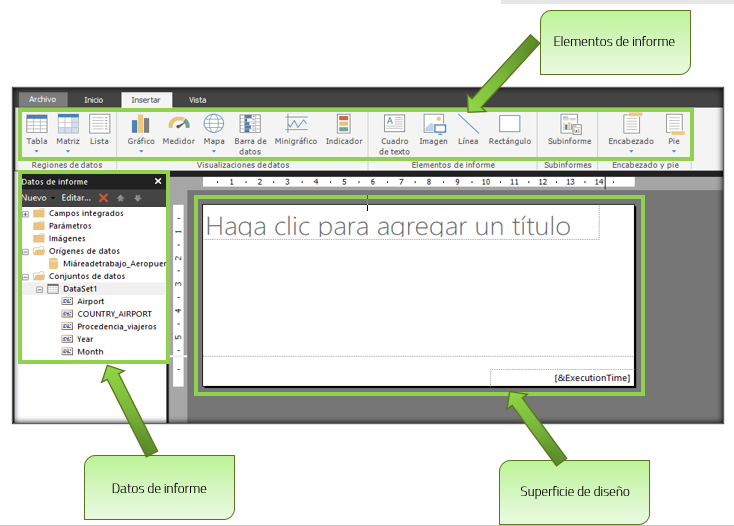Click the title placeholder to add a title
This screenshot has height=526, width=734.
[402, 223]
